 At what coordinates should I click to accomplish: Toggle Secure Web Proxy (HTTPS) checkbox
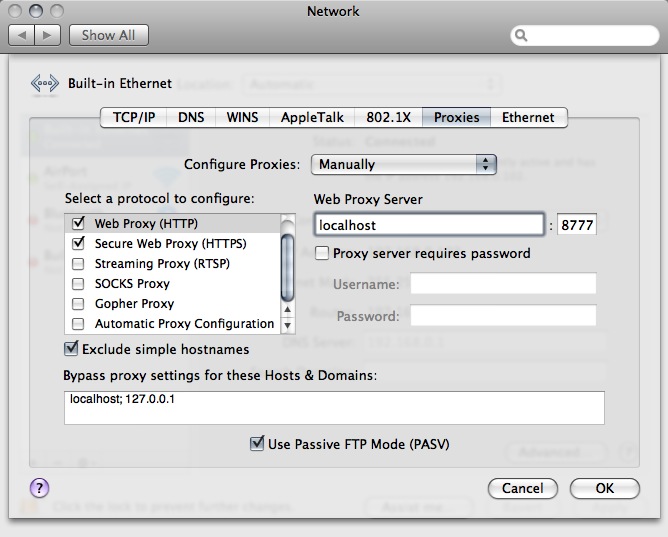[x=78, y=243]
